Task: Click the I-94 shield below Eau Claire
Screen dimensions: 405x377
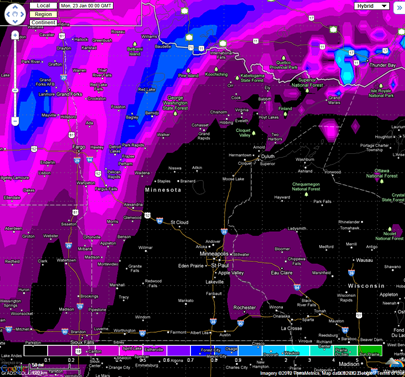Action: tap(297, 287)
